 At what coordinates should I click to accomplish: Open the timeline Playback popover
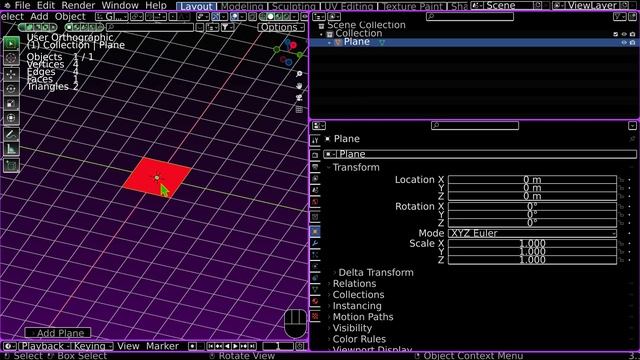(x=44, y=346)
